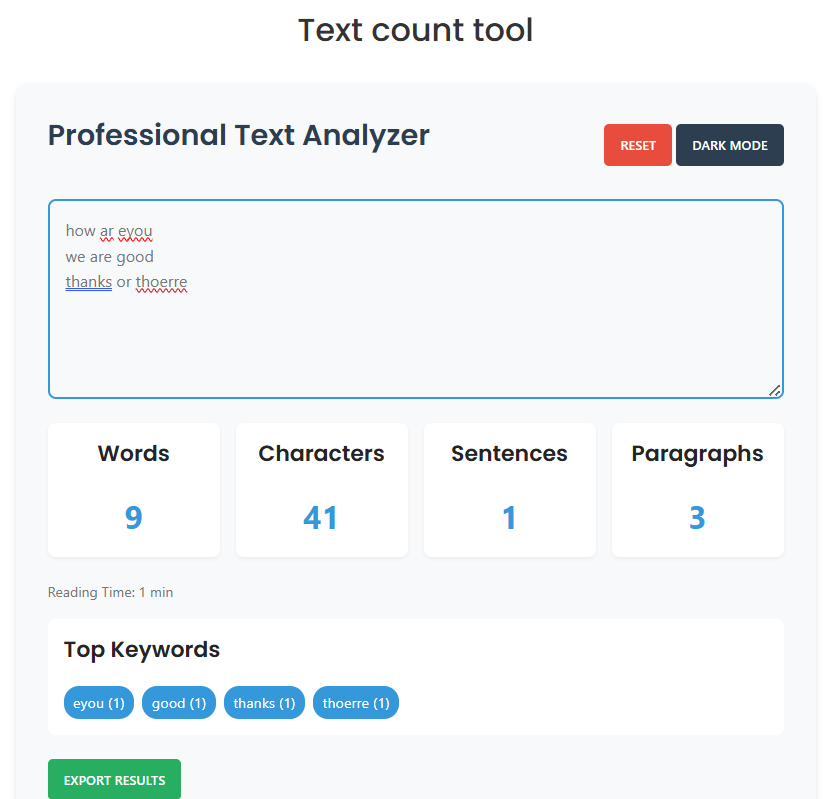The width and height of the screenshot is (838, 799).
Task: Click the Professional Text Analyzer heading
Action: tap(238, 135)
